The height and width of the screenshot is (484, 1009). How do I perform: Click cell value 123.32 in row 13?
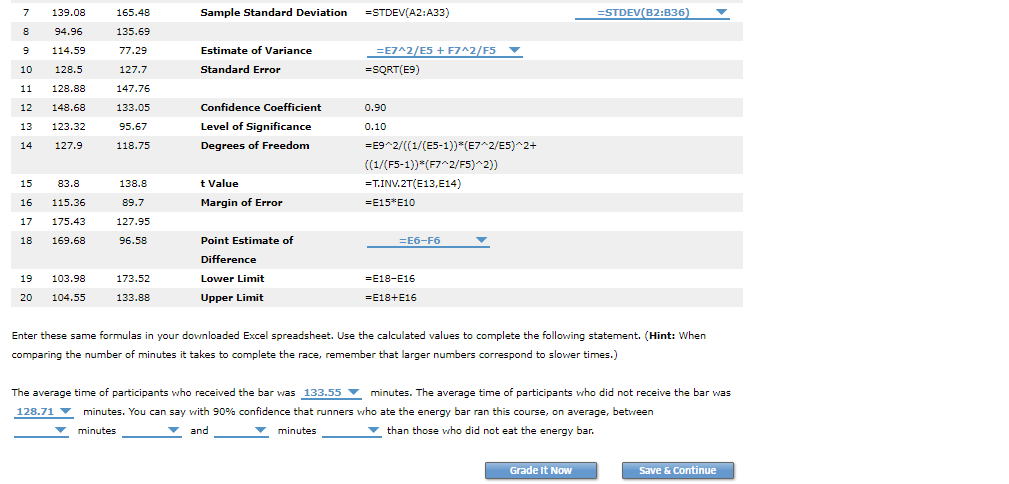(x=69, y=127)
